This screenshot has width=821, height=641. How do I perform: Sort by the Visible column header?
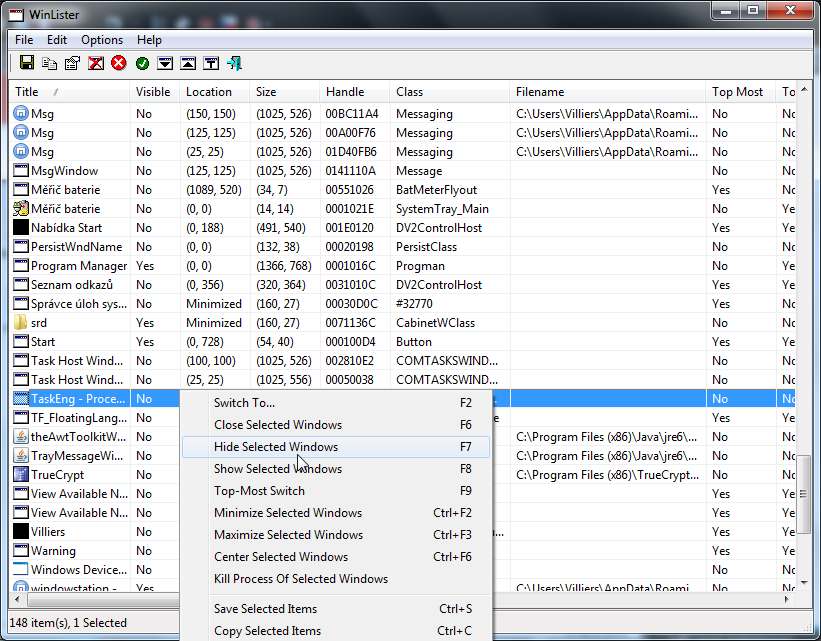point(154,92)
